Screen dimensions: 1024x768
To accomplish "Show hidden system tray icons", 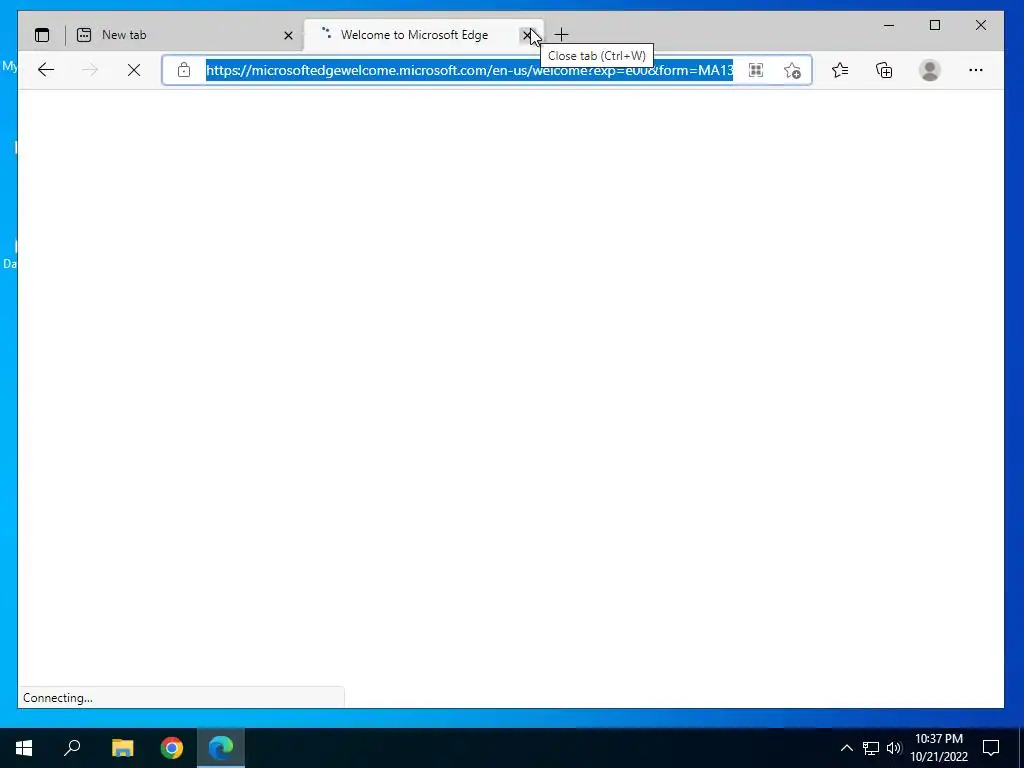I will [846, 748].
